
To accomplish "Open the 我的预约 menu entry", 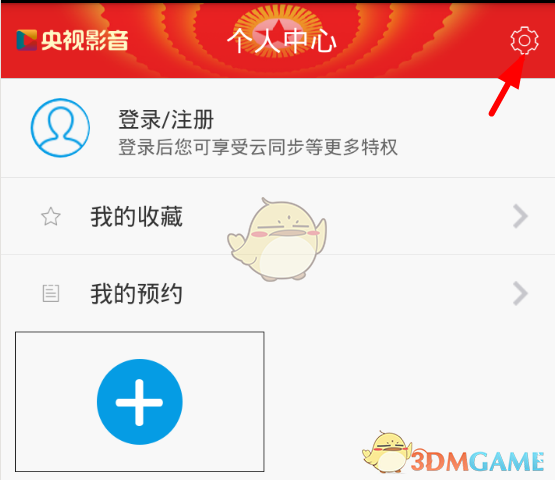I will [x=278, y=293].
